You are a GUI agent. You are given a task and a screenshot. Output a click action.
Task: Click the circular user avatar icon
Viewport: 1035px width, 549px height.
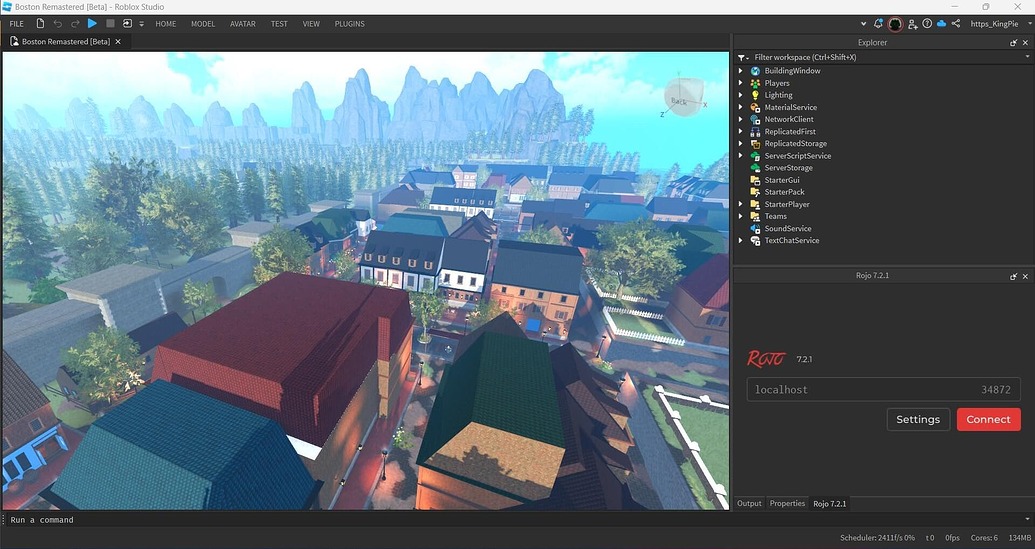pos(895,24)
